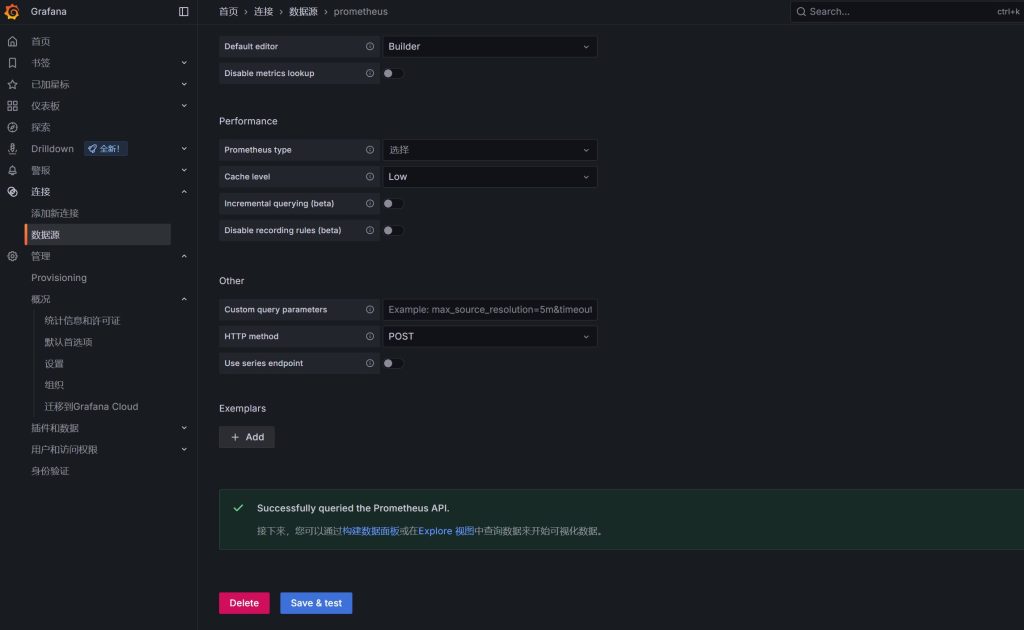Click the search magnifier icon
The image size is (1024, 630).
point(801,12)
